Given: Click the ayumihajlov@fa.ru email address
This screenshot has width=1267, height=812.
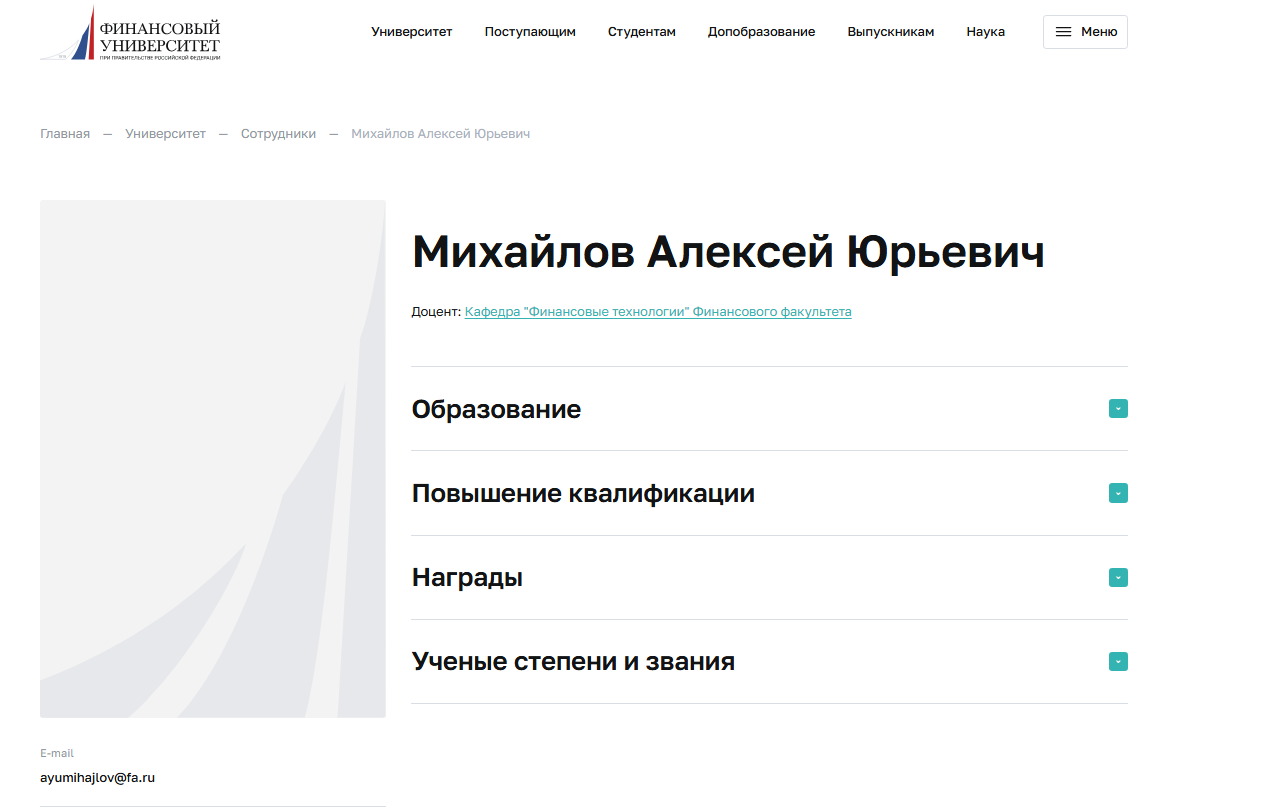Looking at the screenshot, I should pos(97,777).
